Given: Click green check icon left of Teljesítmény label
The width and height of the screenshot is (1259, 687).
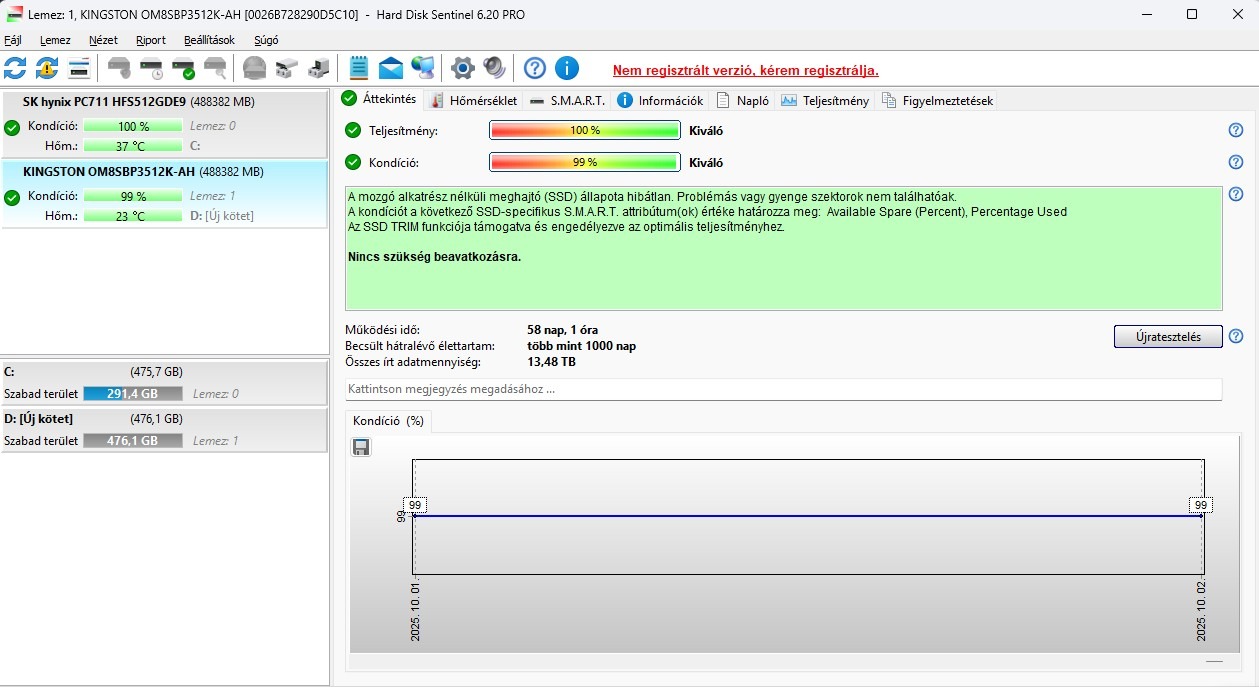Looking at the screenshot, I should click(x=352, y=131).
